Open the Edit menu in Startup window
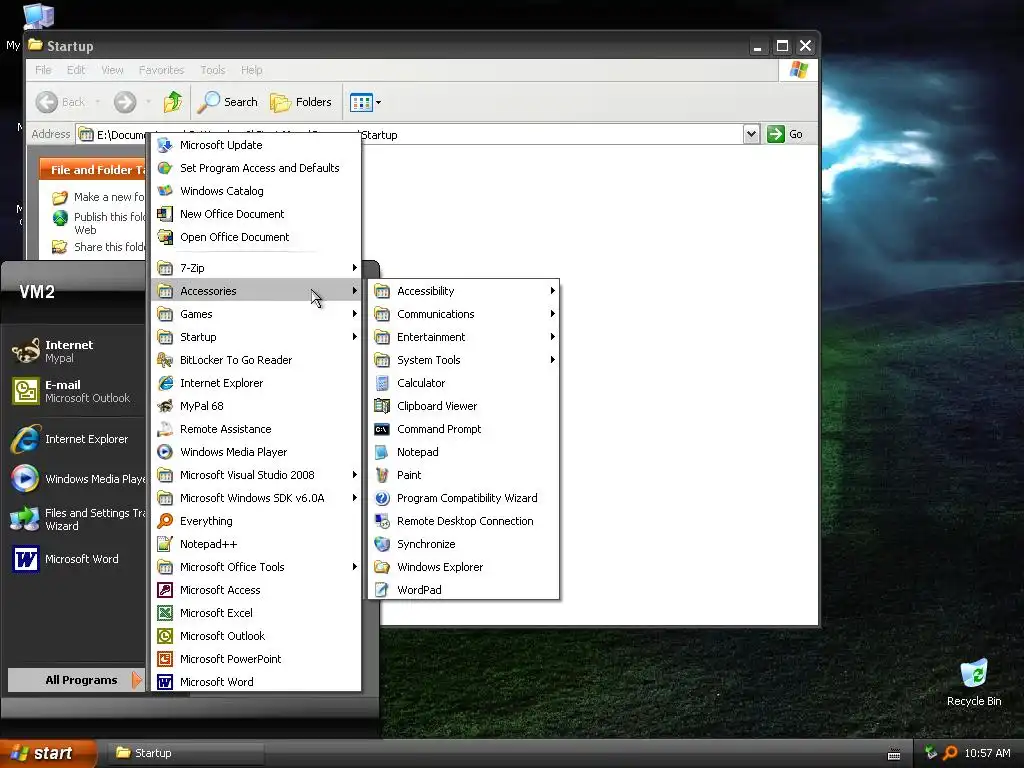The height and width of the screenshot is (768, 1024). (x=76, y=70)
